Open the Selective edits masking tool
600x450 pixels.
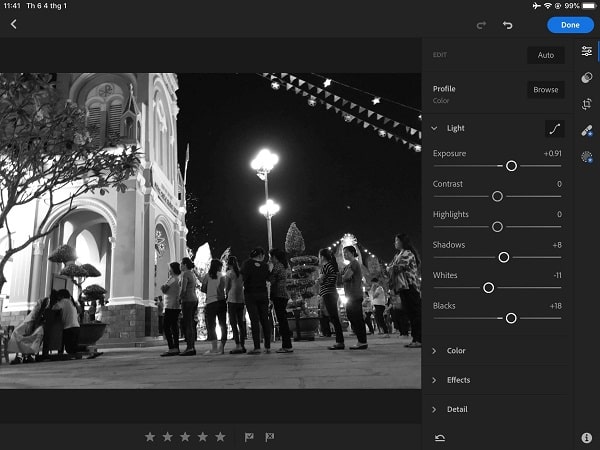pos(587,157)
